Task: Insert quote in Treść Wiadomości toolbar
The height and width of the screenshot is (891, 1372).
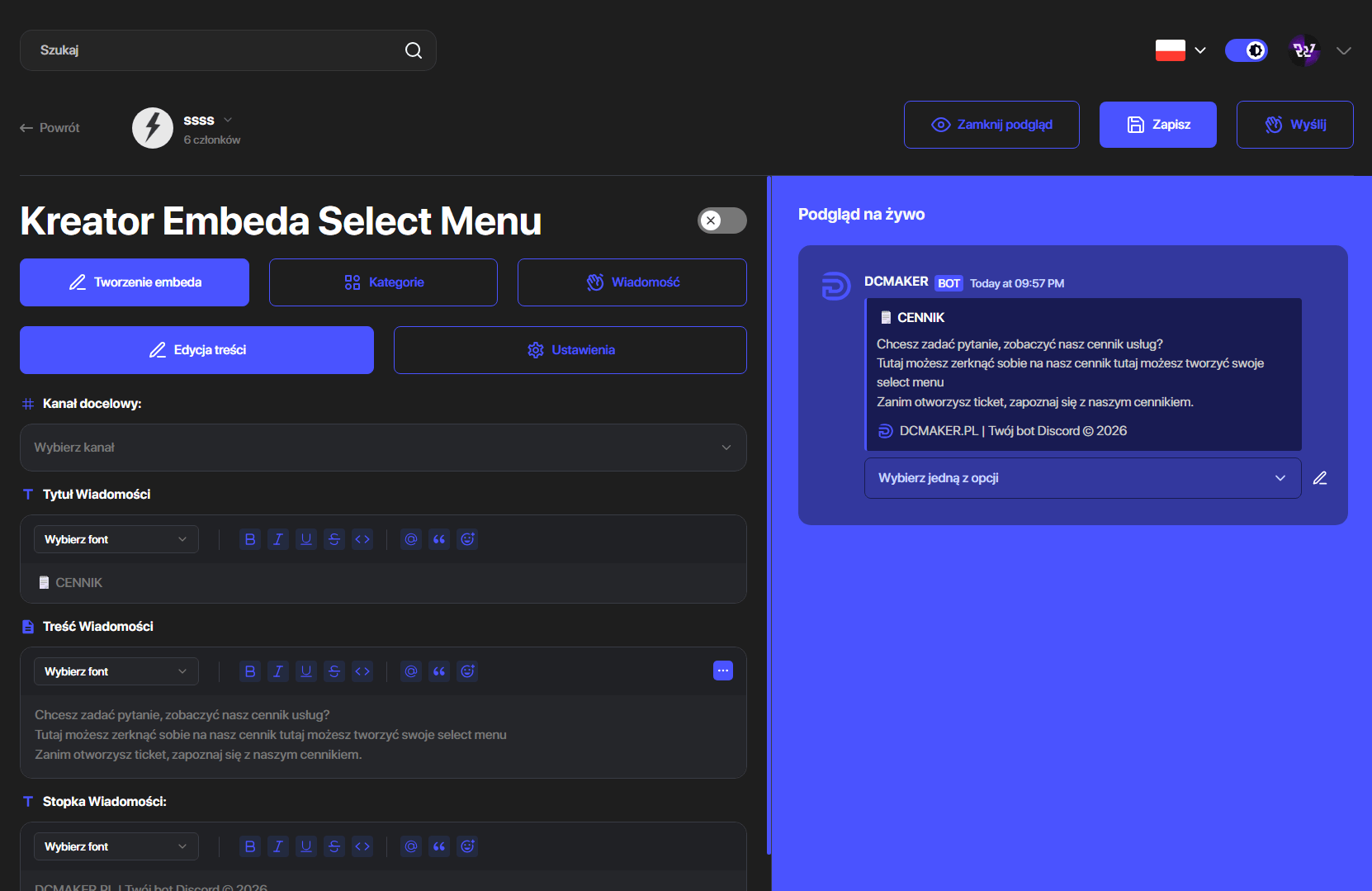Action: [439, 671]
